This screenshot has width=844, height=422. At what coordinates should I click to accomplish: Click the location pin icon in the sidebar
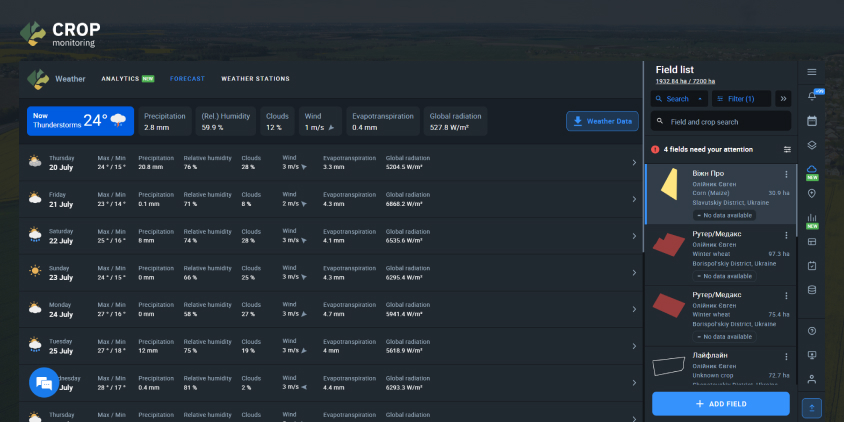pos(812,193)
